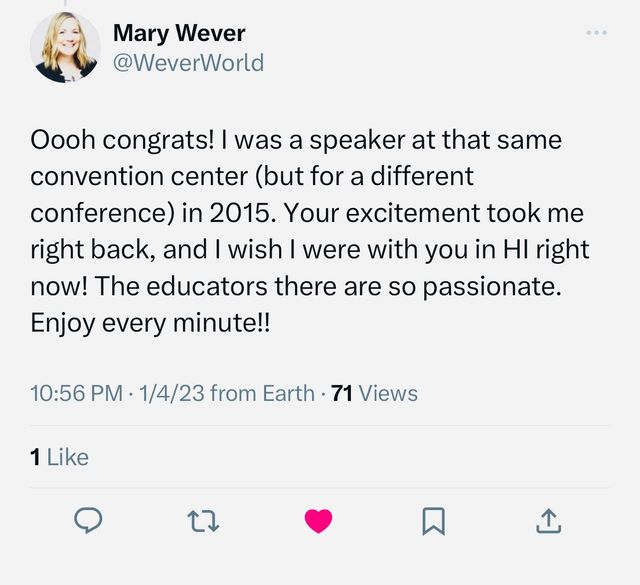Select the "from Earth" location label

pyautogui.click(x=262, y=394)
